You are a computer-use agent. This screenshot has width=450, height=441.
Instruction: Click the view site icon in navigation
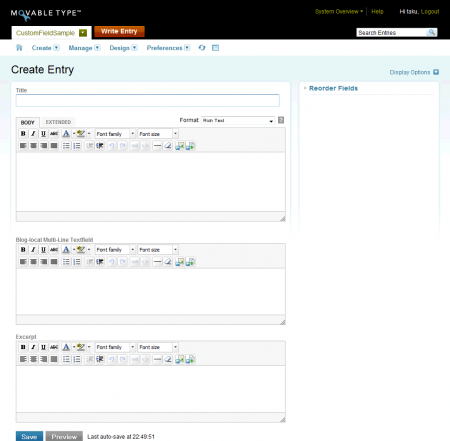click(x=216, y=48)
